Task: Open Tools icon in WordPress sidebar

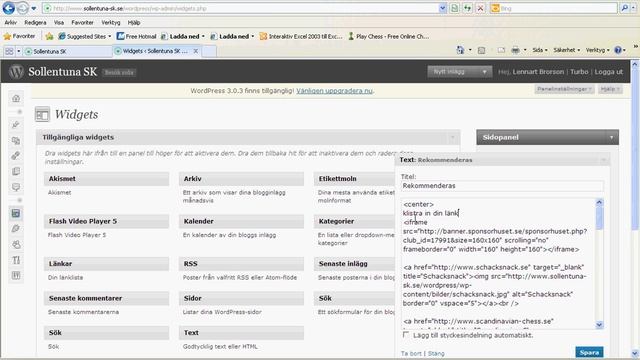Action: click(x=16, y=260)
